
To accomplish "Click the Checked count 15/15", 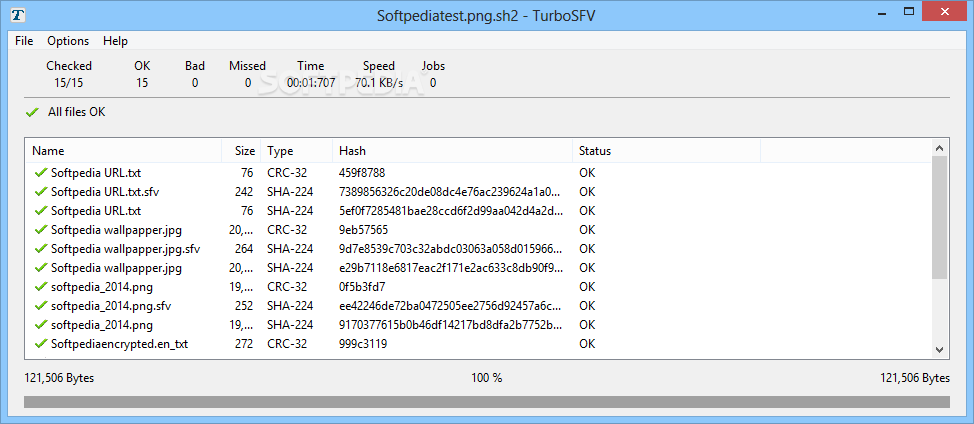I will tap(68, 83).
